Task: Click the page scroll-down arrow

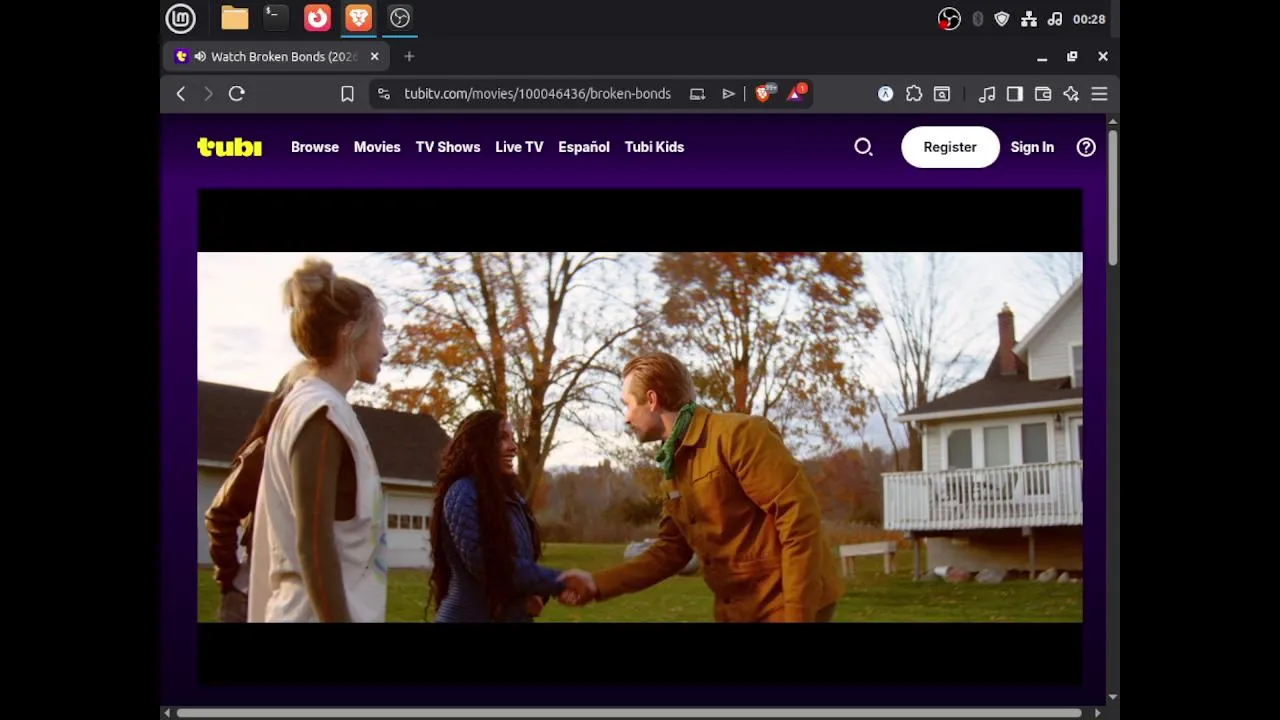Action: [1113, 697]
